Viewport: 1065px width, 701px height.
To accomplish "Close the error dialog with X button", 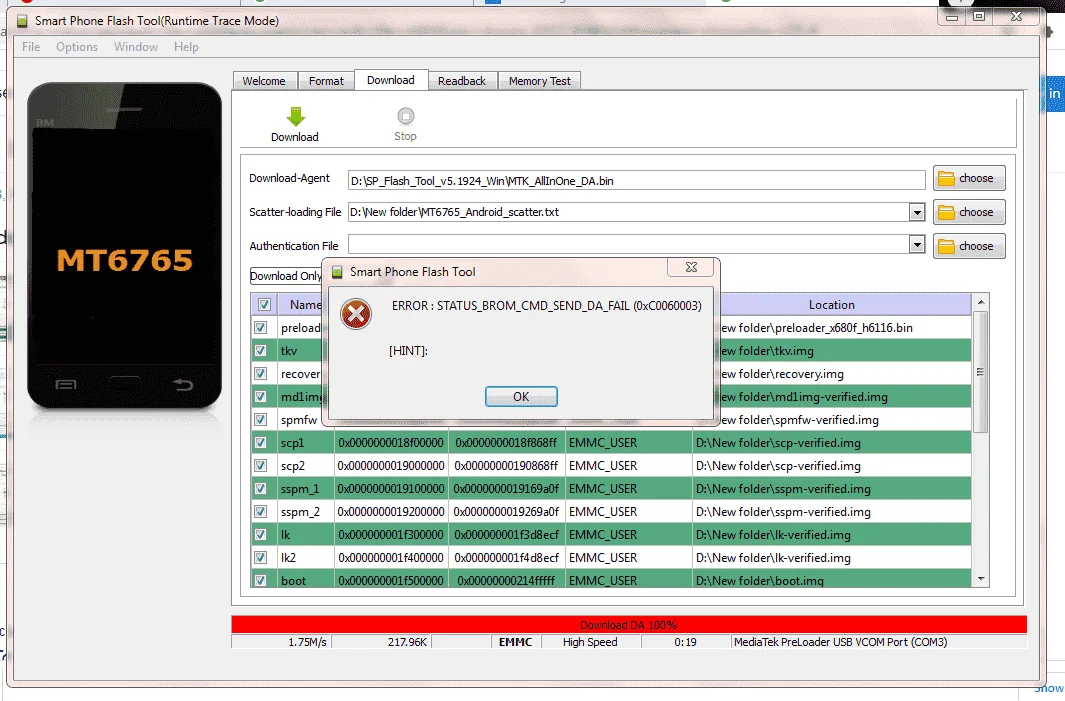I will (691, 267).
